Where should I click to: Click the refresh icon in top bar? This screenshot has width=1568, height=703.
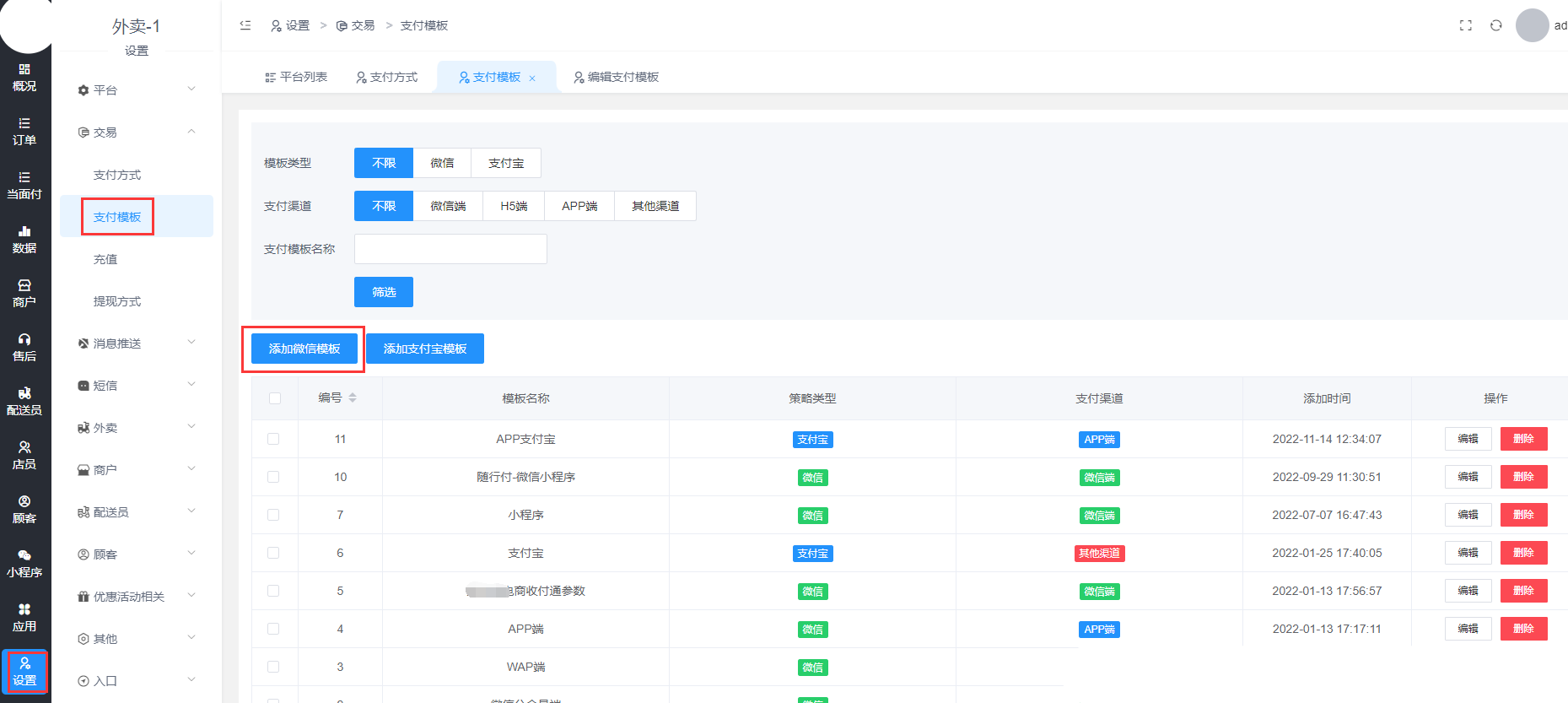1496,25
